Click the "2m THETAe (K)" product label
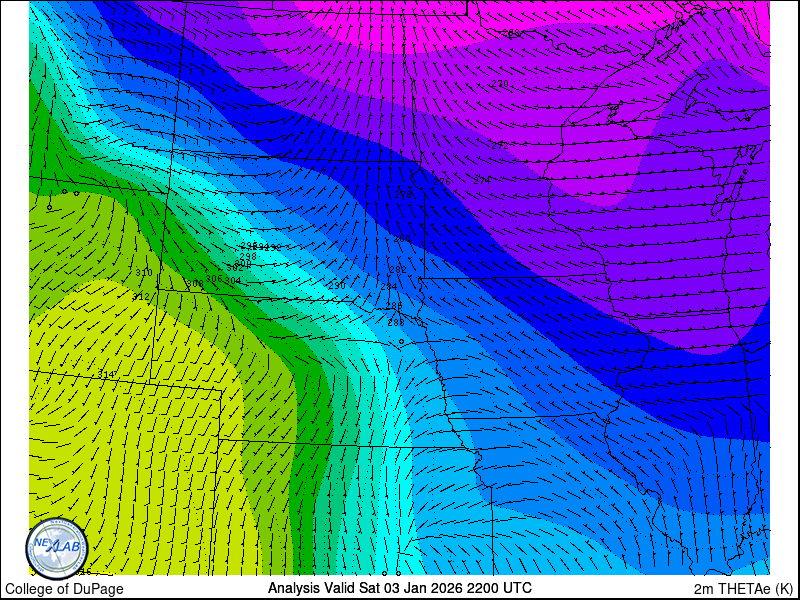The width and height of the screenshot is (800, 600). click(x=744, y=589)
